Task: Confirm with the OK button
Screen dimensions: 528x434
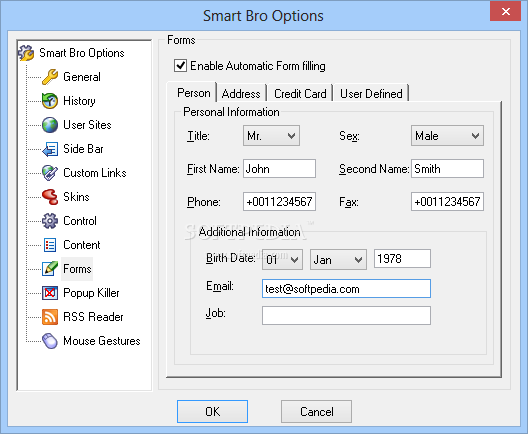Action: click(212, 411)
